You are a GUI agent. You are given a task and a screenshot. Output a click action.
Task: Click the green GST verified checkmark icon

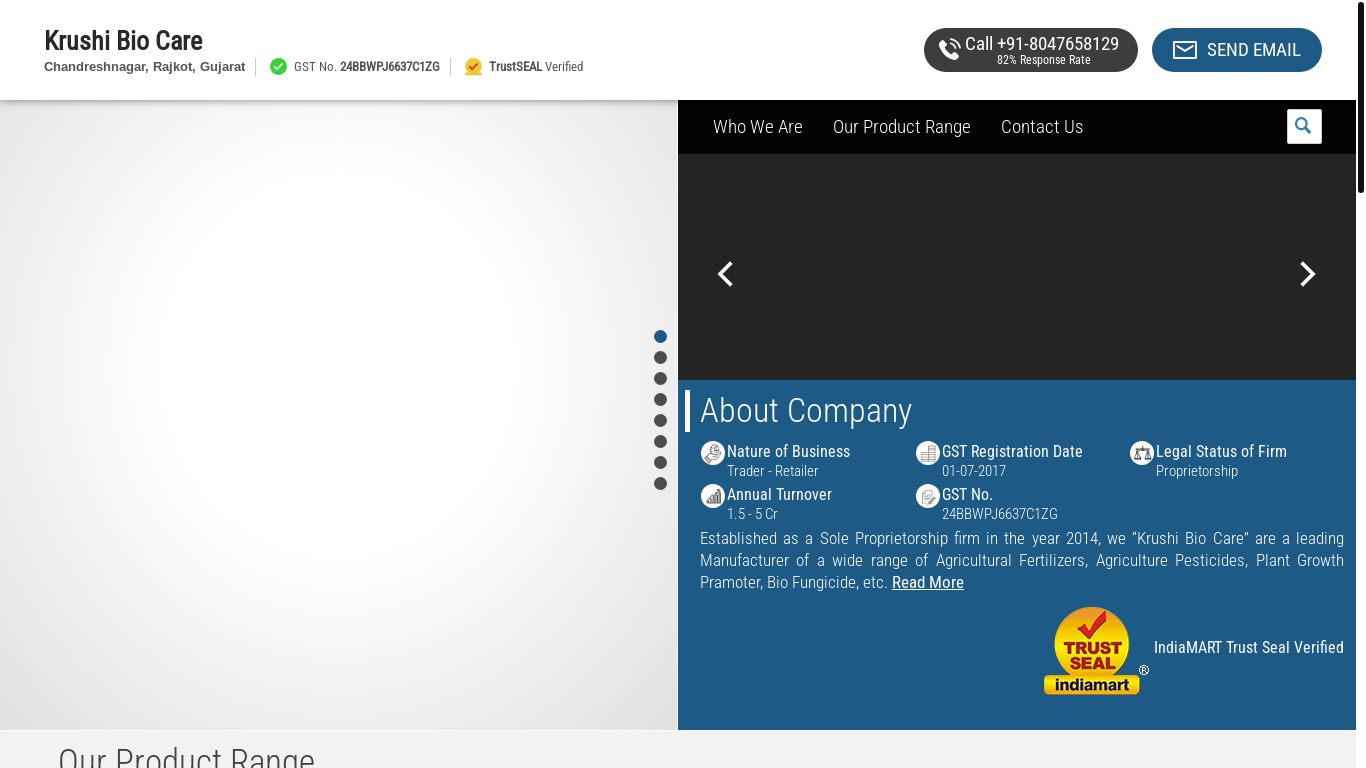[x=278, y=67]
